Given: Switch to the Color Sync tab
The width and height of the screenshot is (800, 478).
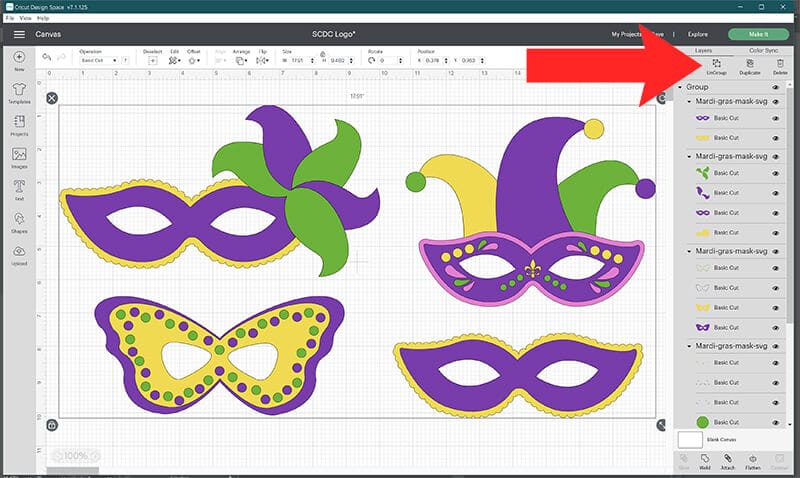Looking at the screenshot, I should click(x=765, y=50).
